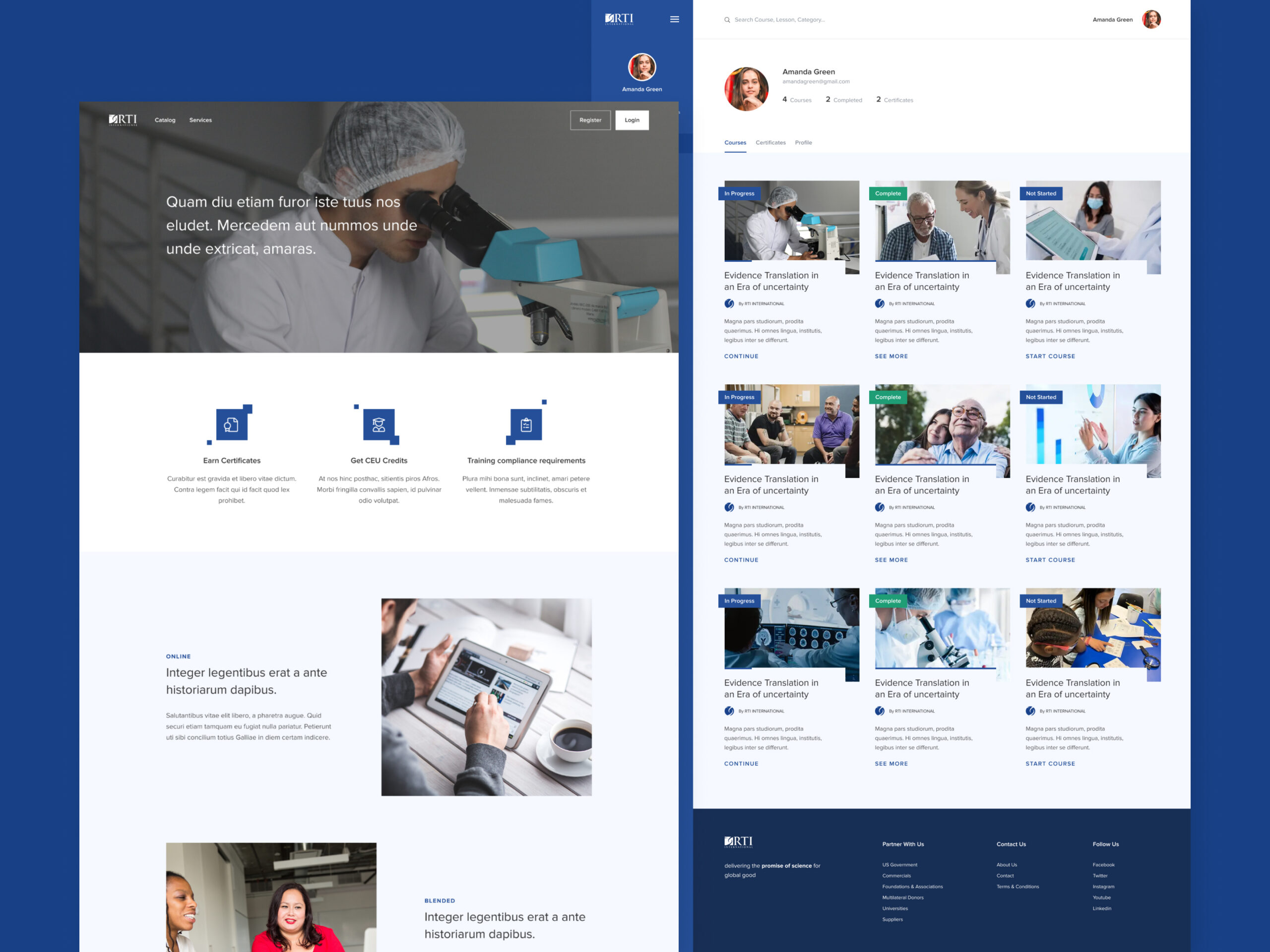Click the search magnifier icon
1270x952 pixels.
pos(727,19)
